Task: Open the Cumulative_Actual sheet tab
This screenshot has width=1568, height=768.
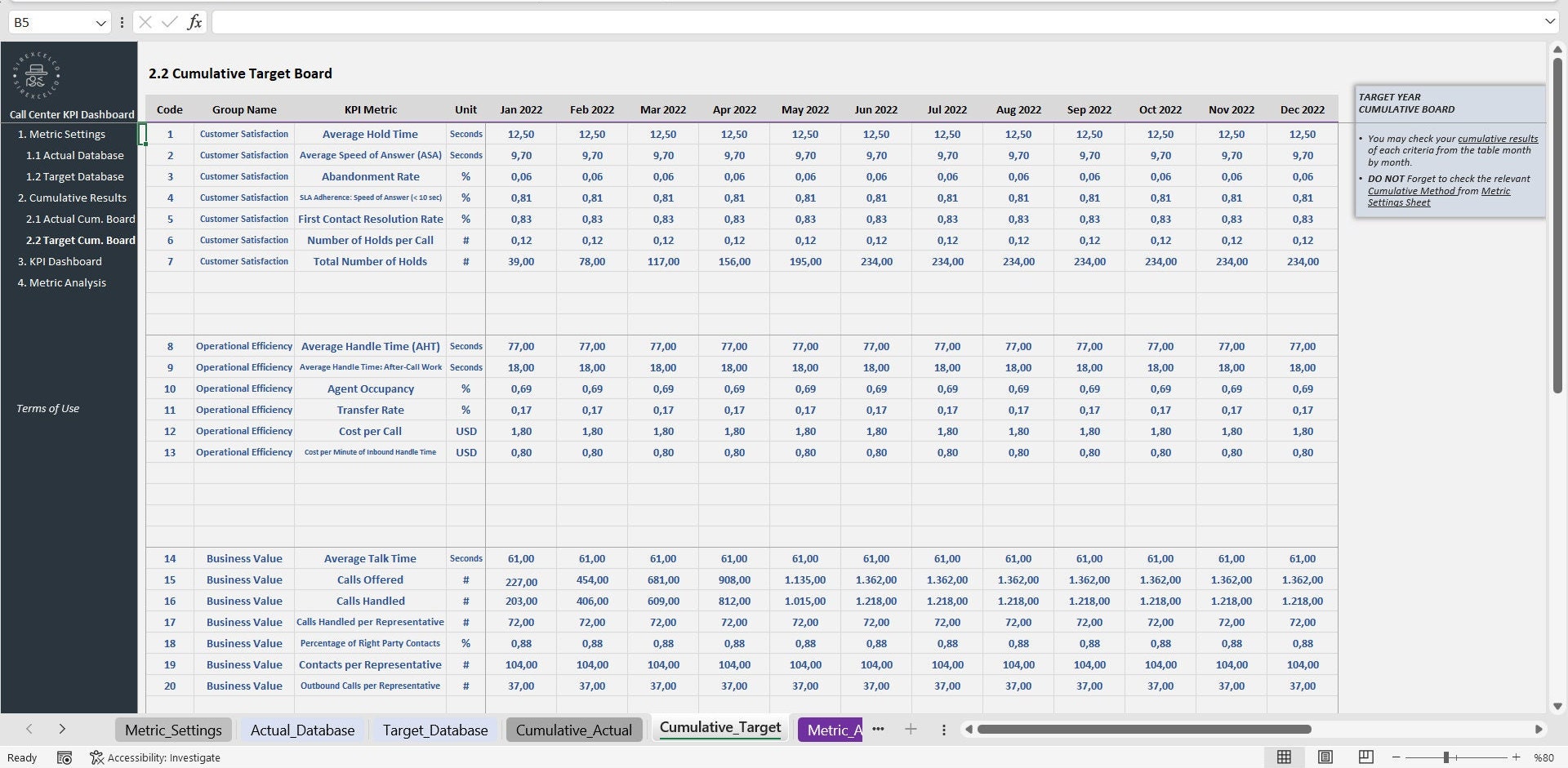Action: tap(574, 730)
